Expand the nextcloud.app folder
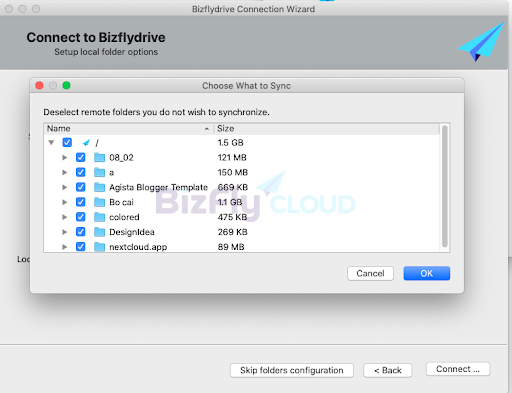 (x=65, y=247)
